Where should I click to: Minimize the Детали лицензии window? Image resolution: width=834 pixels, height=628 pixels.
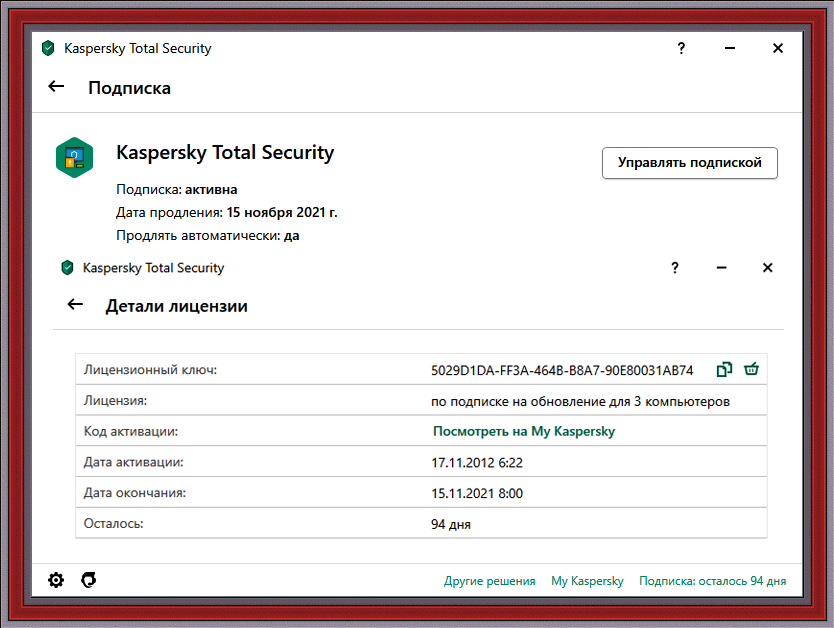coord(721,267)
